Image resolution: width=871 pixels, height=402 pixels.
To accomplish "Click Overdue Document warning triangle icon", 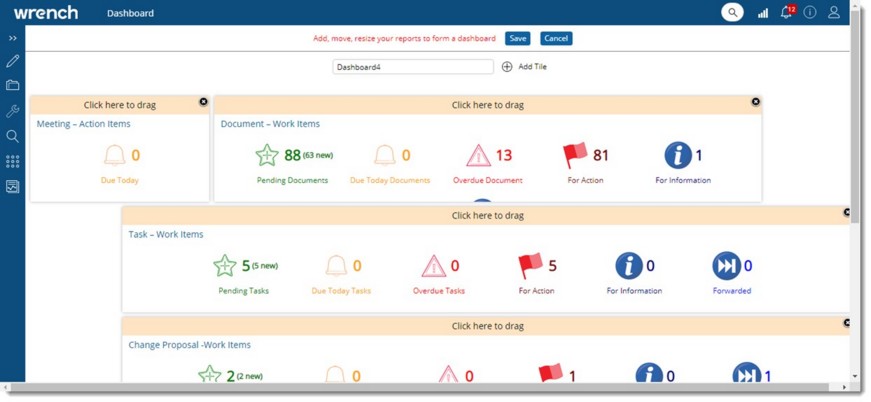I will point(479,156).
